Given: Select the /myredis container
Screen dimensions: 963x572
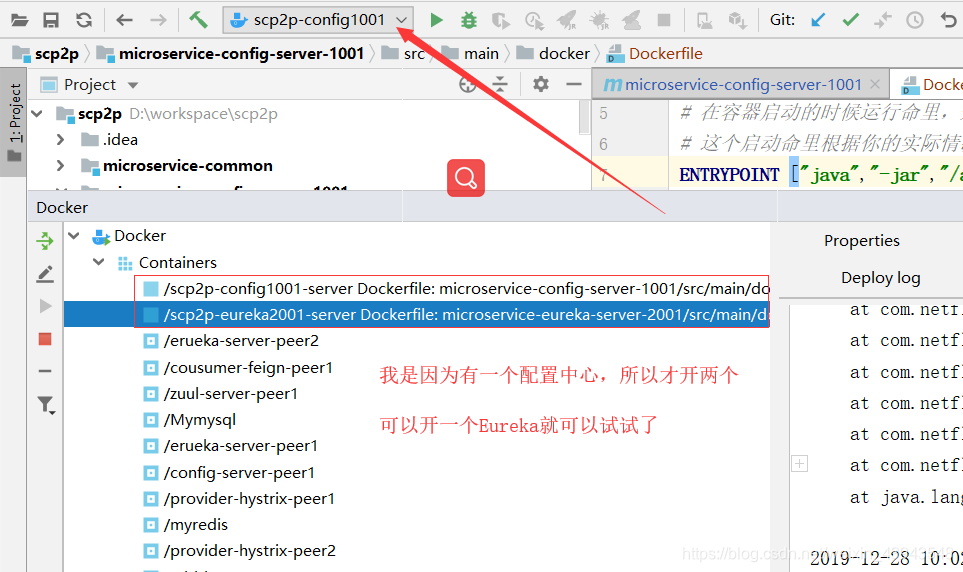Looking at the screenshot, I should coord(186,525).
